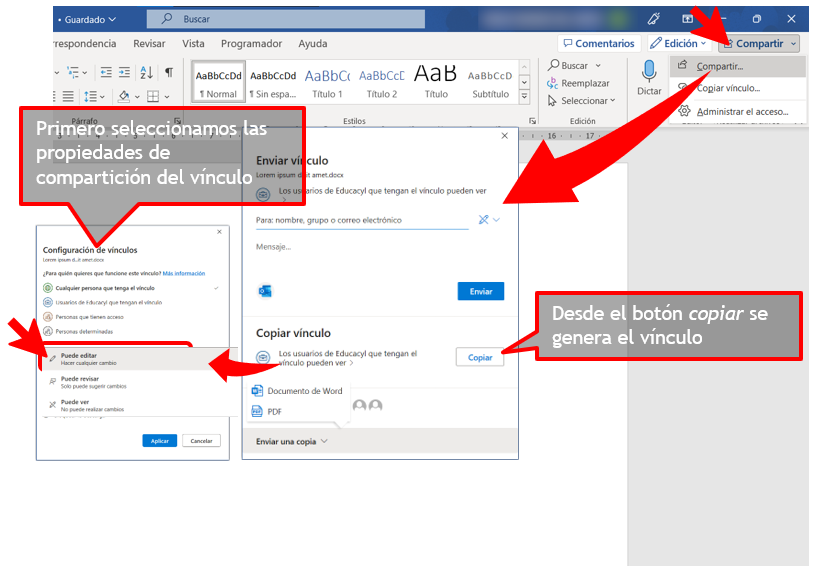Click the globe icon beside Copiar vínculo text

(264, 357)
